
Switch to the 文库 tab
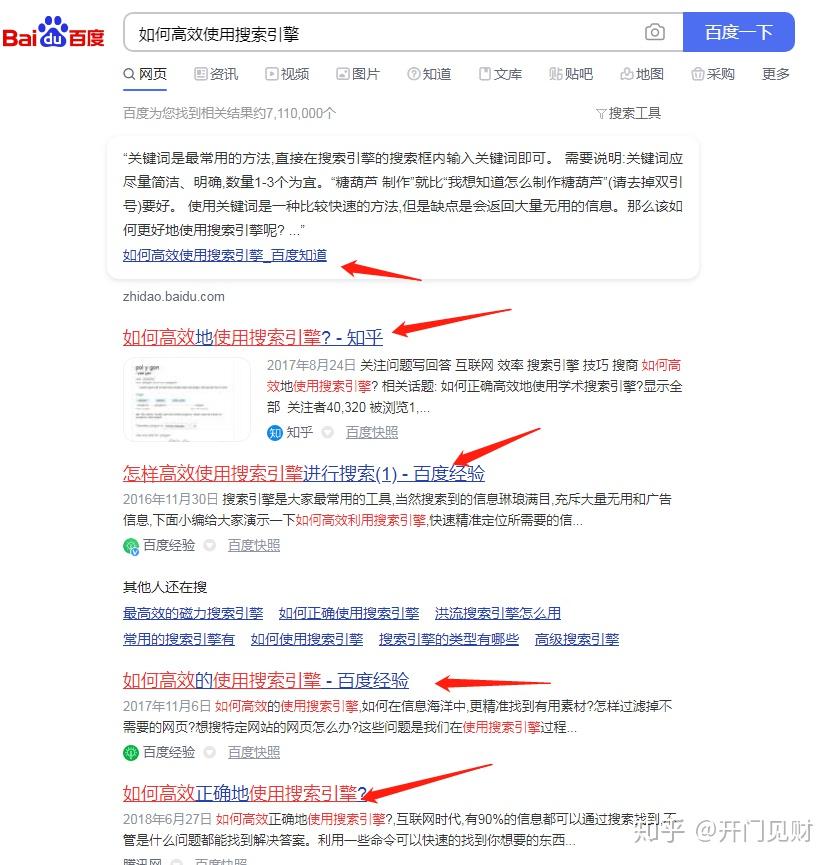click(500, 74)
